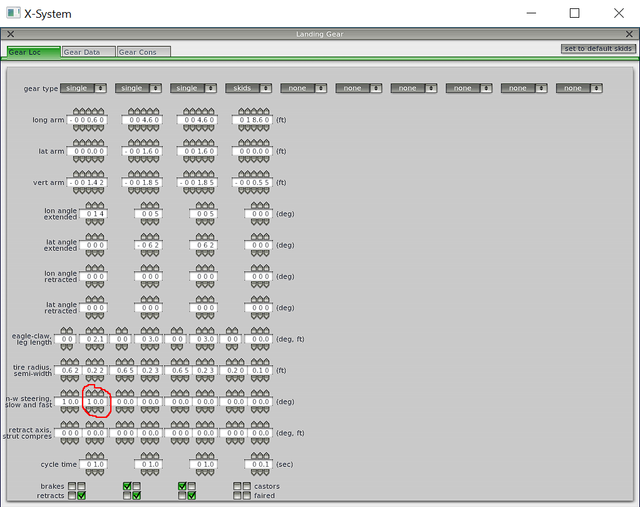Click the first gear's cycle time field 01.0
Image resolution: width=640 pixels, height=507 pixels.
[x=94, y=465]
